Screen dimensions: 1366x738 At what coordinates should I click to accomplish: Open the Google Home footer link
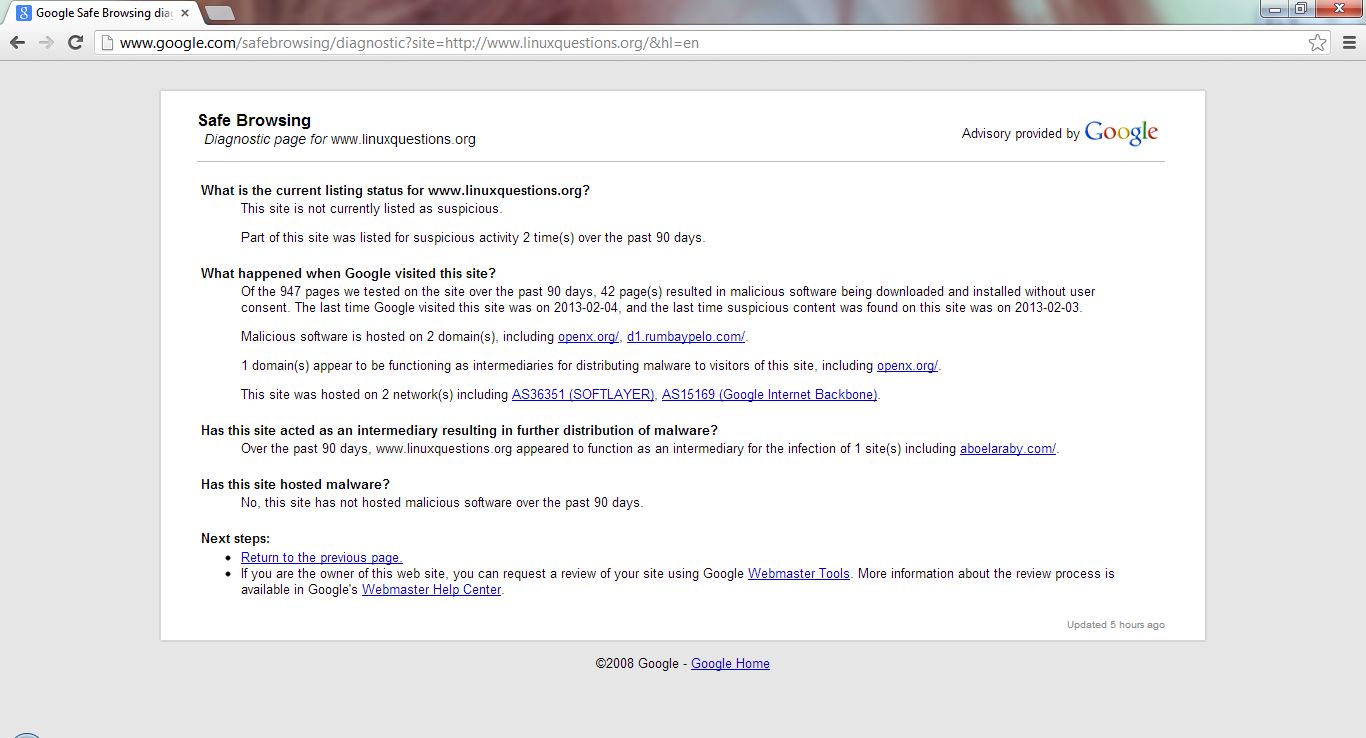pos(730,664)
